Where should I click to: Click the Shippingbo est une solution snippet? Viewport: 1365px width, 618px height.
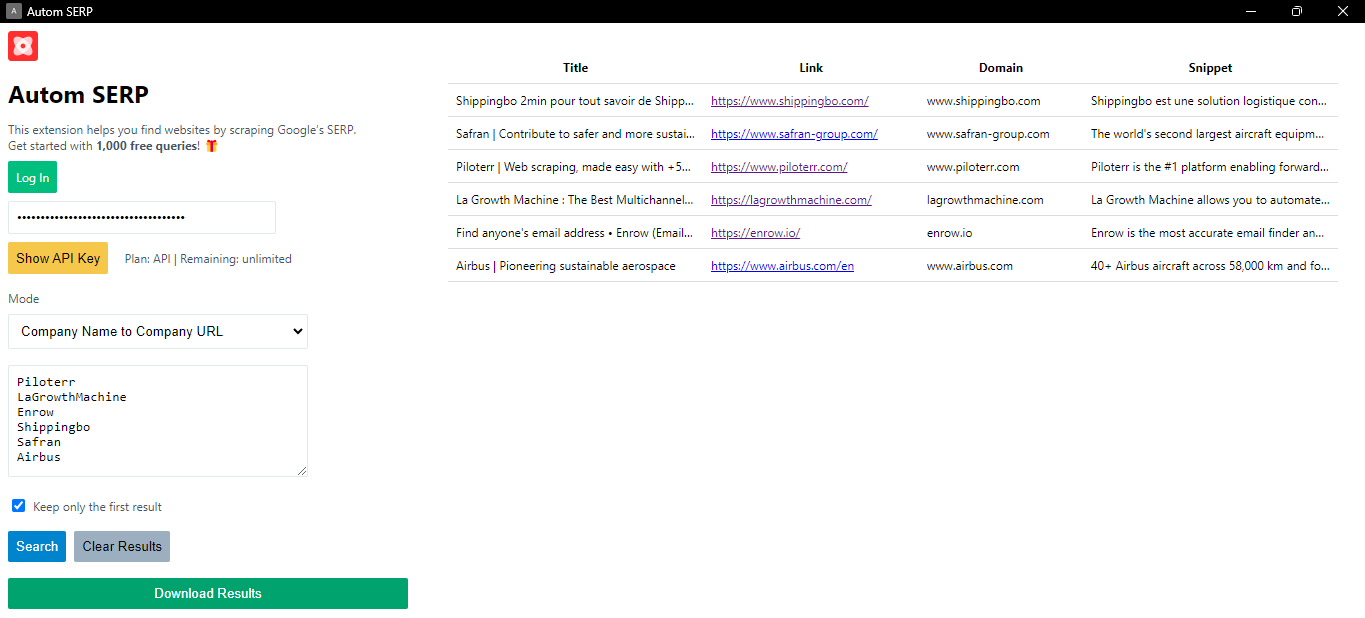1210,101
